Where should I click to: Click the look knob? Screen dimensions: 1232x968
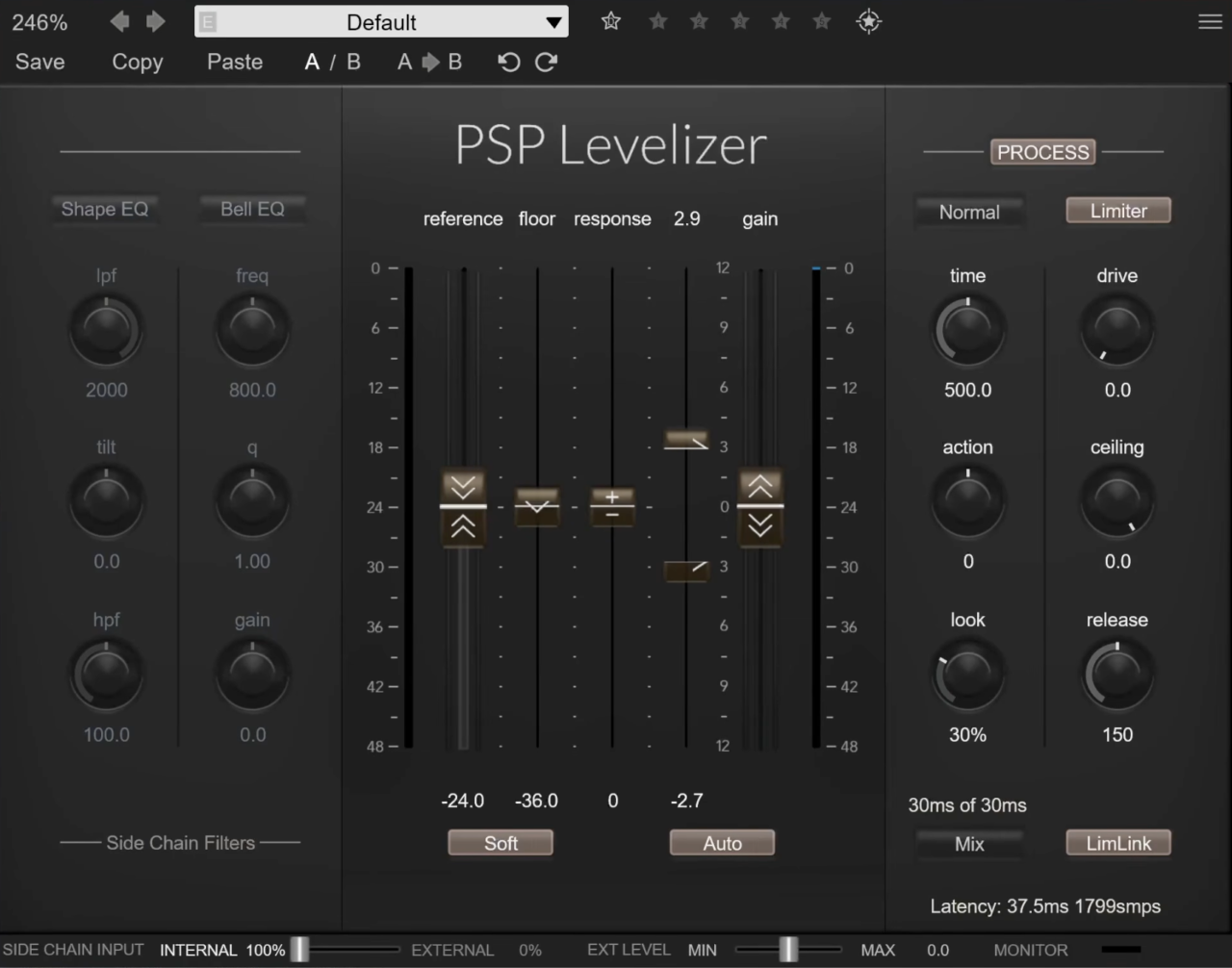coord(968,675)
